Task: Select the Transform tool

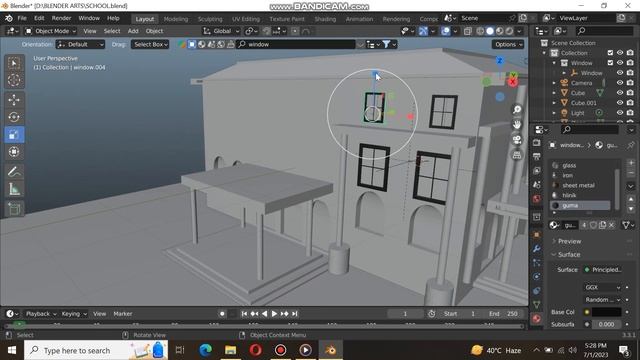Action: pos(14,152)
